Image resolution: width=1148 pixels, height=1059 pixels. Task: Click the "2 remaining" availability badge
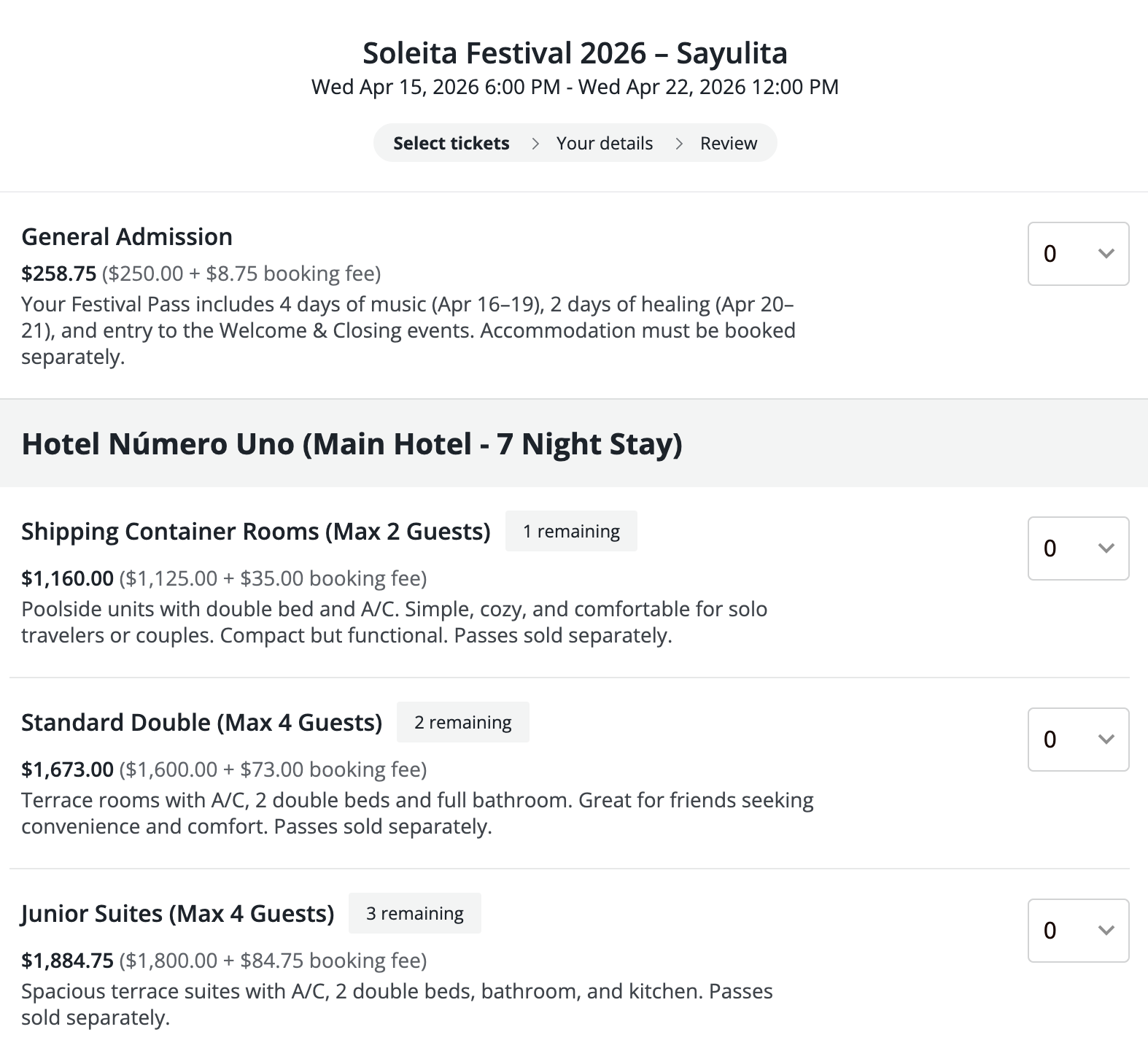point(462,723)
